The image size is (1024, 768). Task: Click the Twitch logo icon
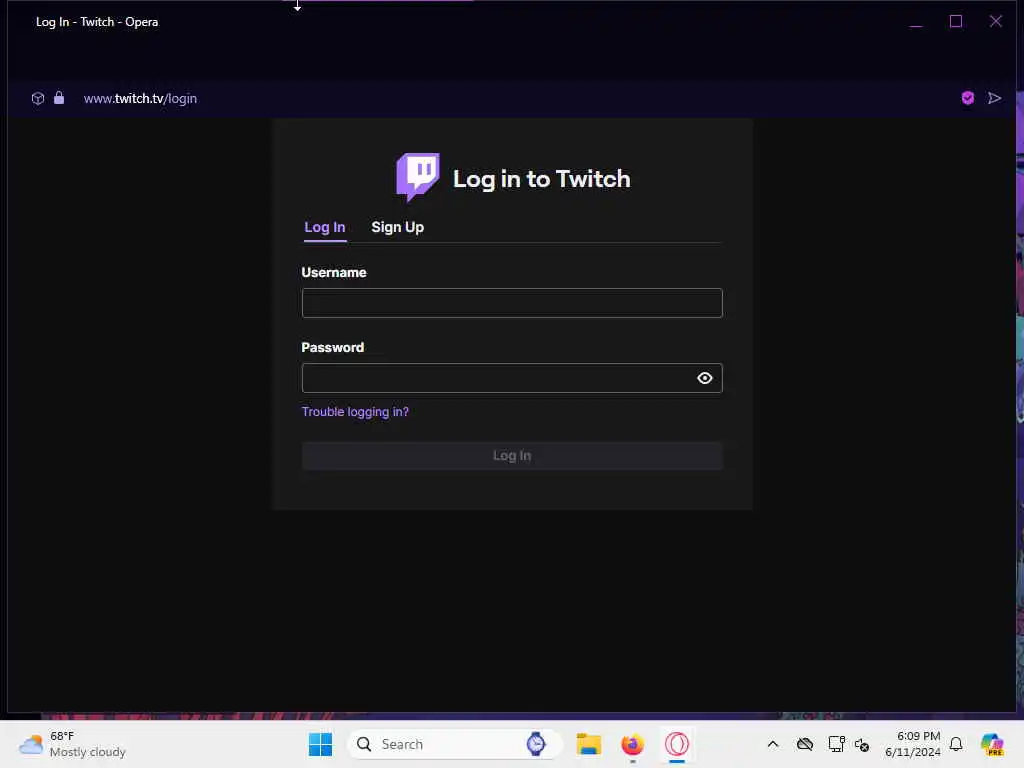click(418, 177)
